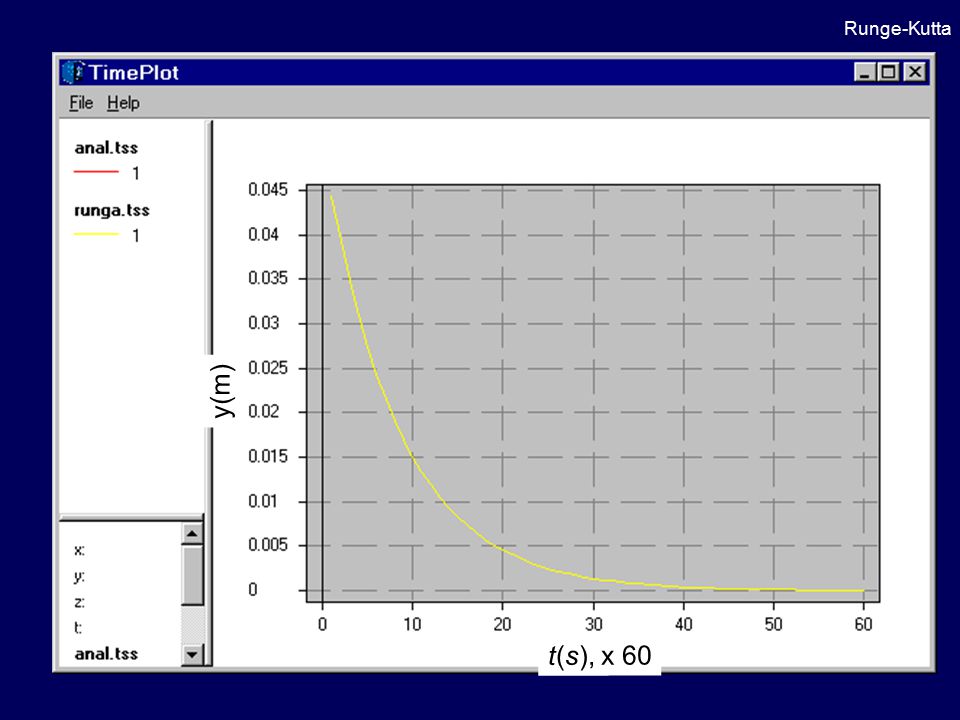The width and height of the screenshot is (960, 720).
Task: Close the TimePlot window
Action: (915, 72)
